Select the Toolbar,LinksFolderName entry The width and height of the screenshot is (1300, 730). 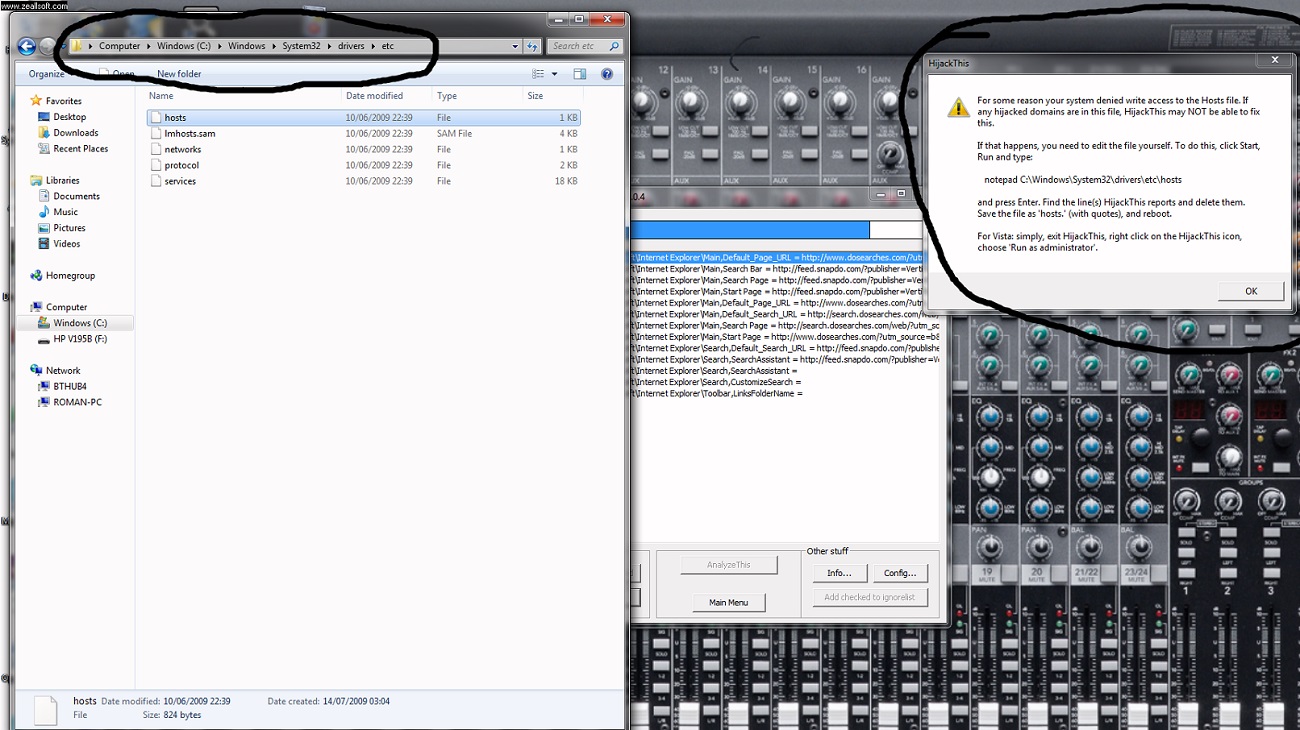click(x=718, y=393)
